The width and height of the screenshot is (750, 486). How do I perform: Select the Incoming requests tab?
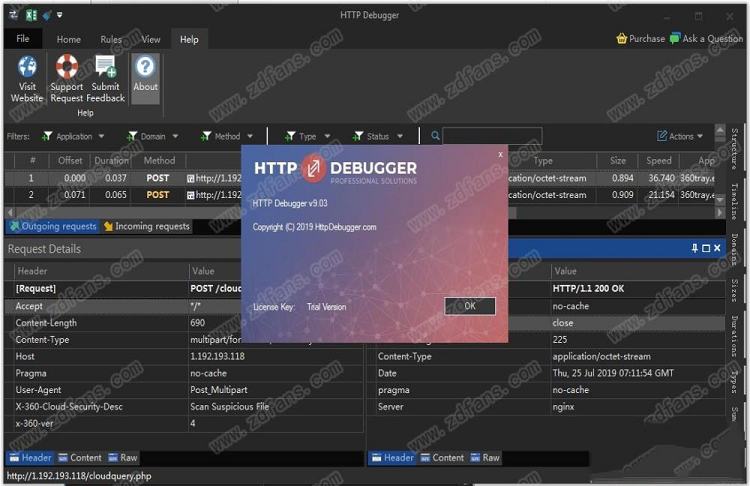tap(147, 226)
